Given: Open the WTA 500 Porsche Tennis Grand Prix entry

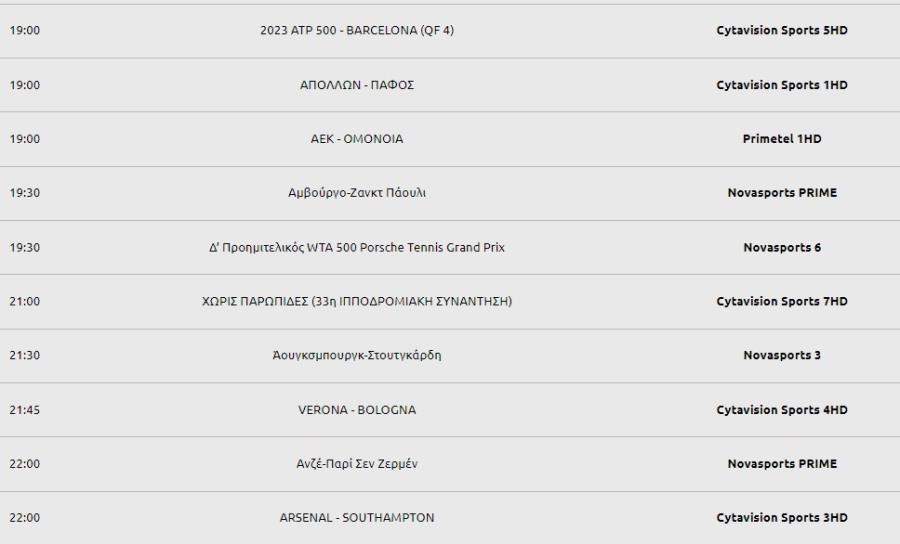Looking at the screenshot, I should pos(356,247).
